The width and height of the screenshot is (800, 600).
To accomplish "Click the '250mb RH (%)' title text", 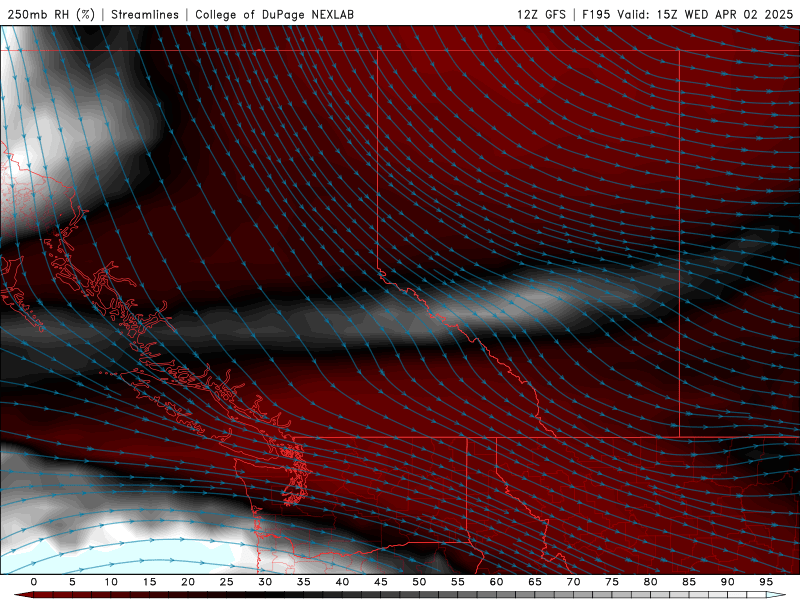I will [51, 14].
